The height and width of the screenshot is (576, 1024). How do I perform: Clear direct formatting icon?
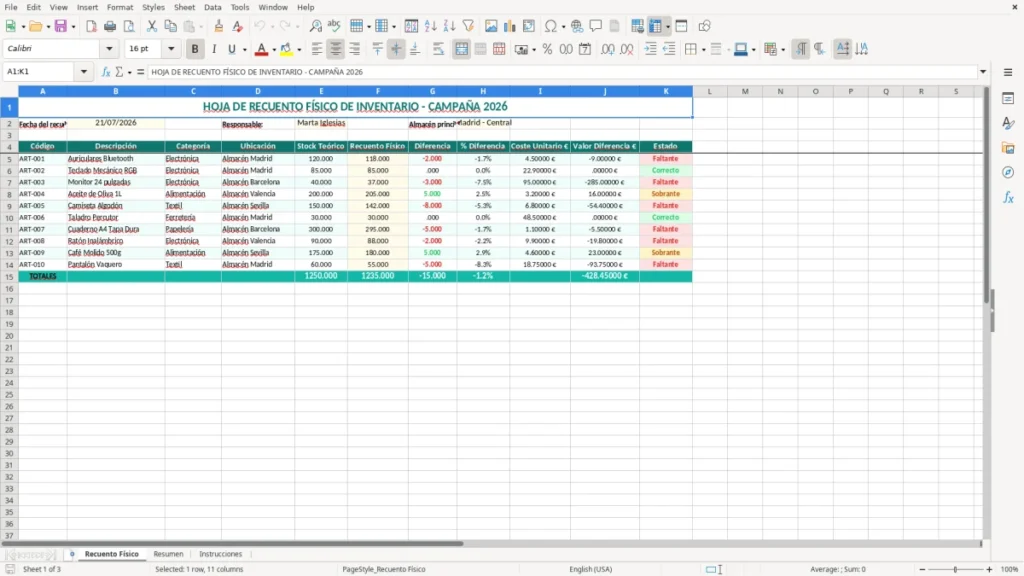[x=237, y=26]
